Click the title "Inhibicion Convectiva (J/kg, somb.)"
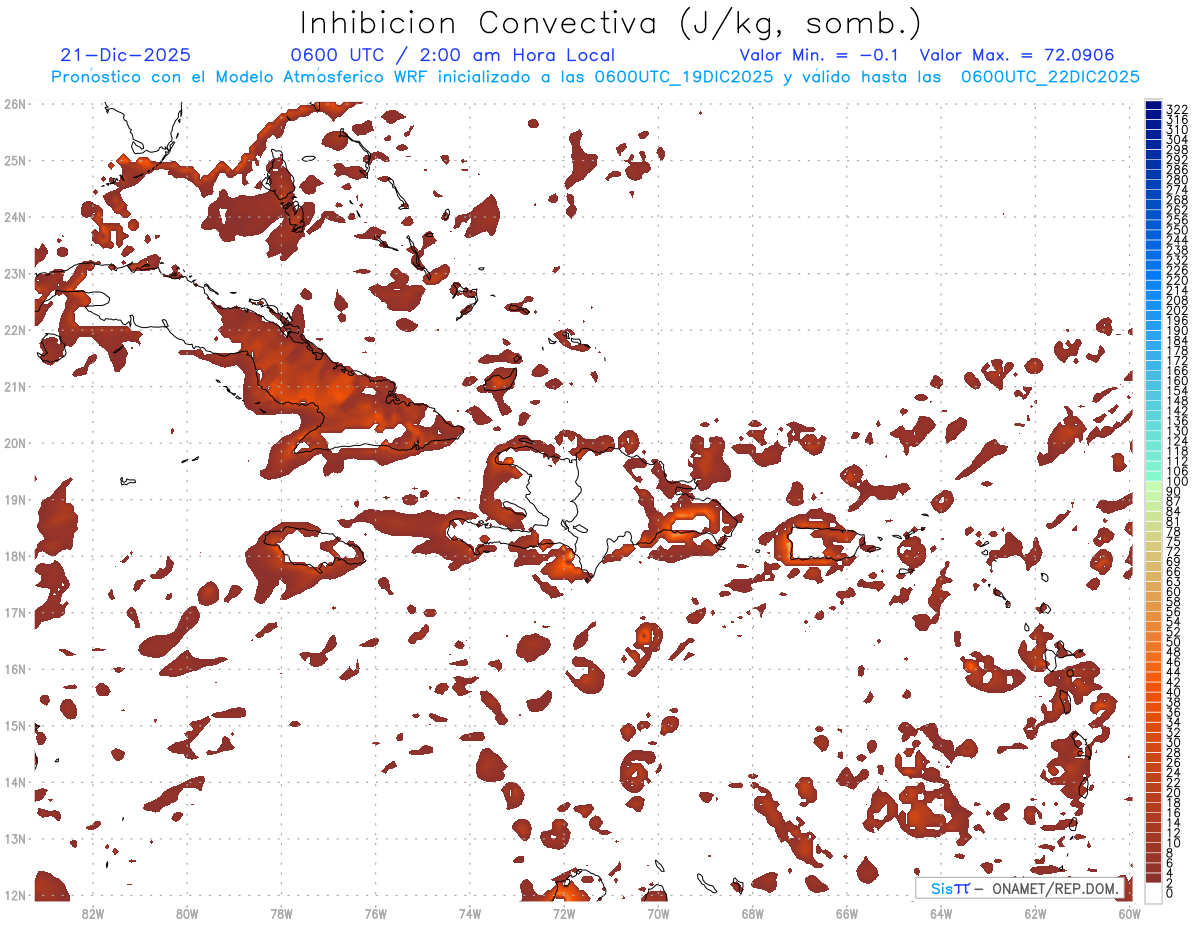 pyautogui.click(x=611, y=24)
